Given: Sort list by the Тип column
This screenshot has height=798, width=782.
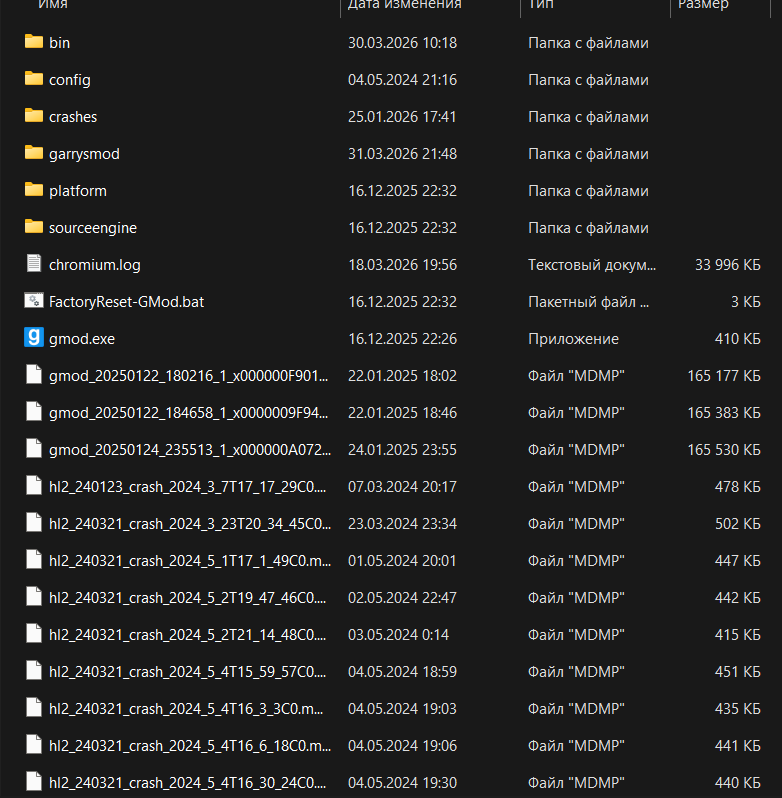Looking at the screenshot, I should point(540,5).
